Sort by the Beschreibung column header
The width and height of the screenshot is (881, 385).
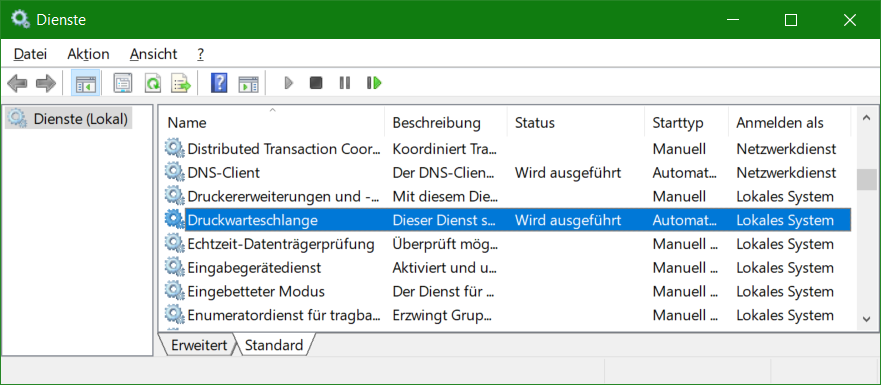(x=446, y=123)
